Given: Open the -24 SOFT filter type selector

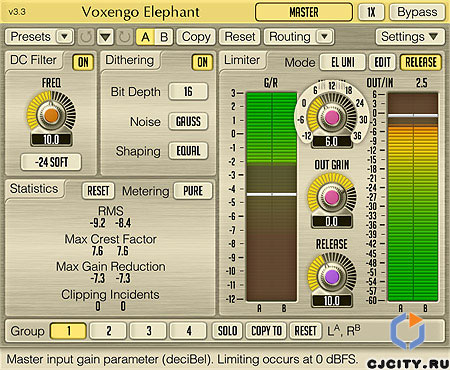Looking at the screenshot, I should 51,162.
